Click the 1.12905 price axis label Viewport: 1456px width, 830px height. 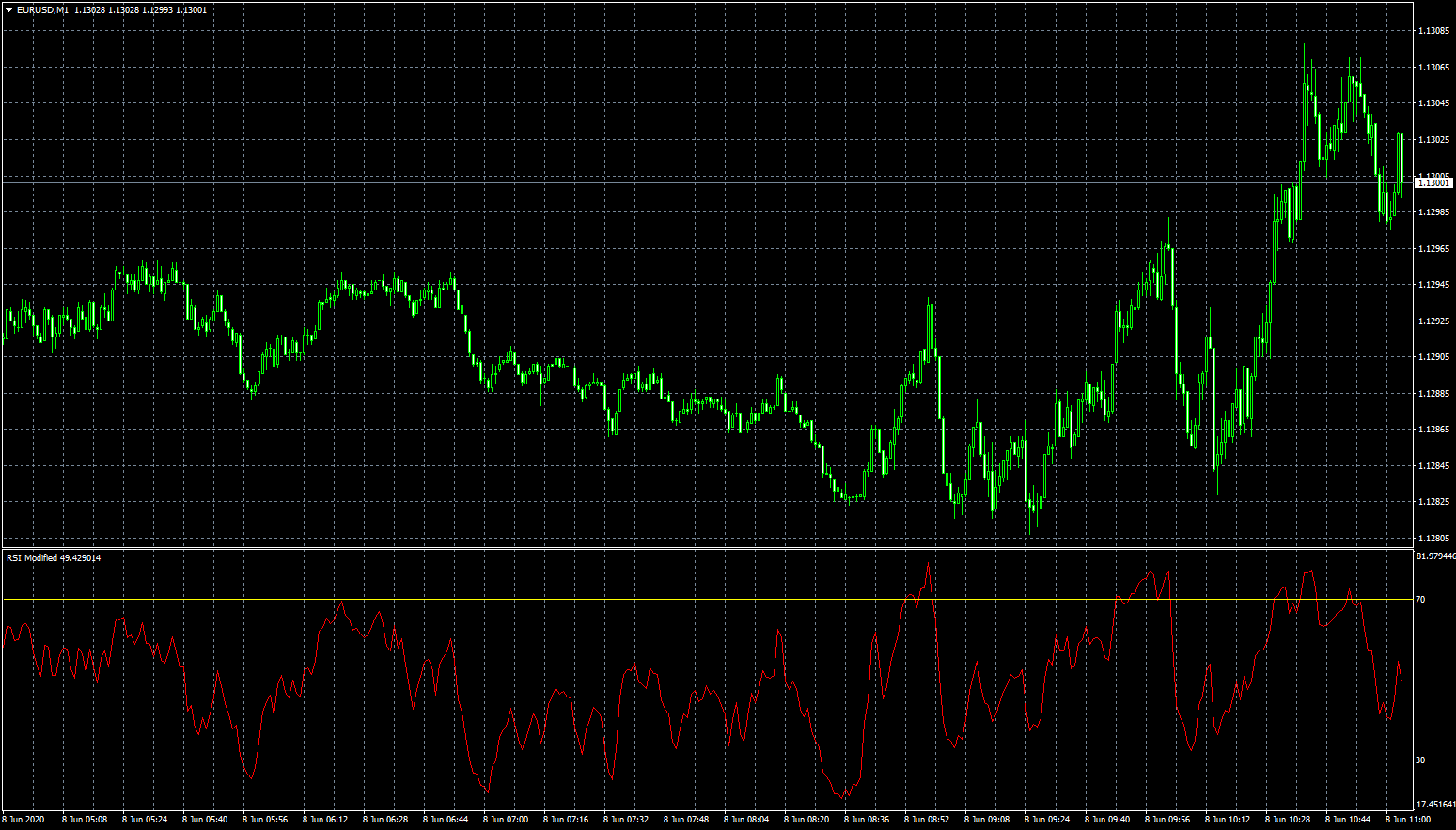tap(1433, 357)
